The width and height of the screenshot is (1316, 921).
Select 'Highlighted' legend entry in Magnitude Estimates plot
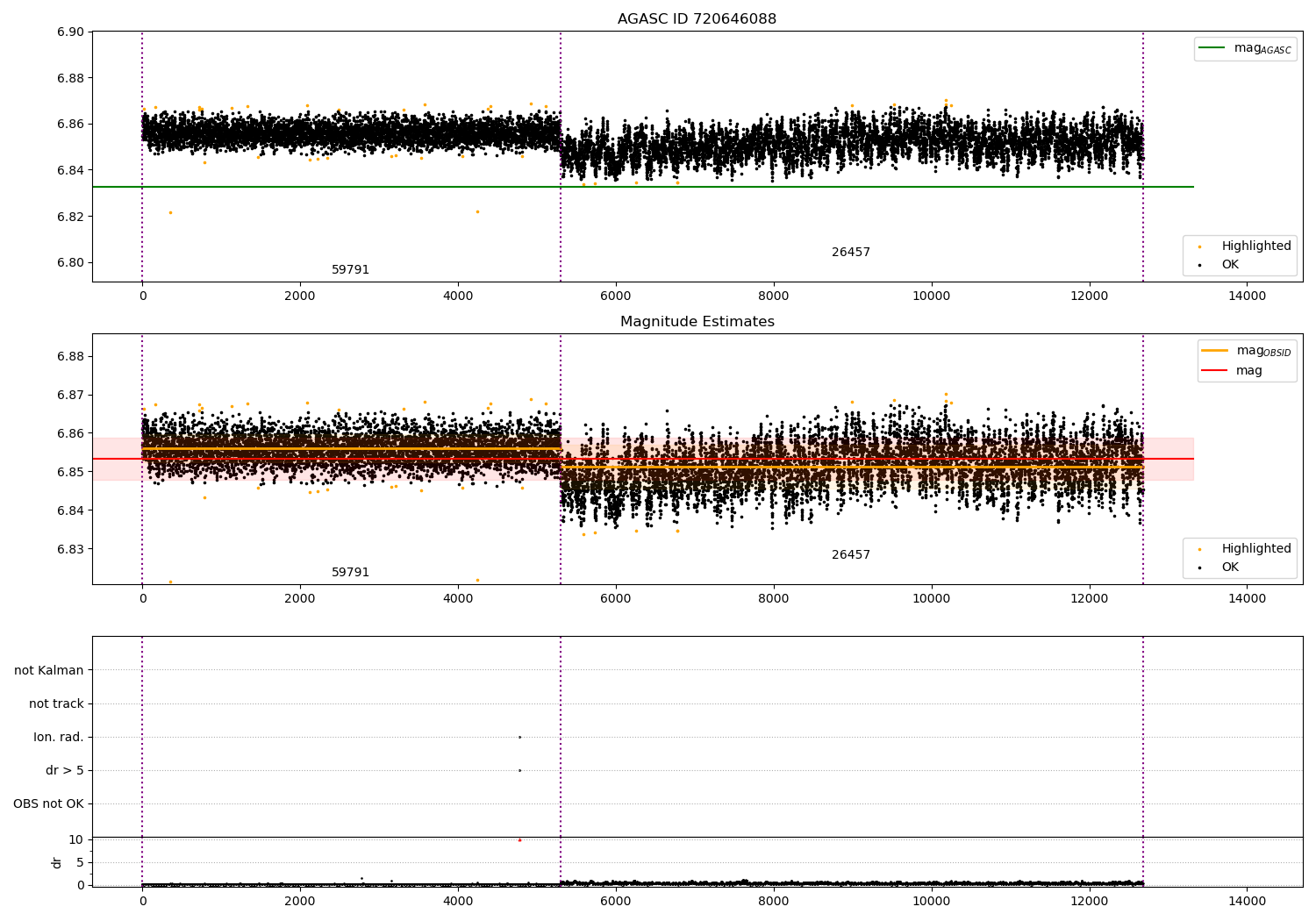tap(1256, 549)
